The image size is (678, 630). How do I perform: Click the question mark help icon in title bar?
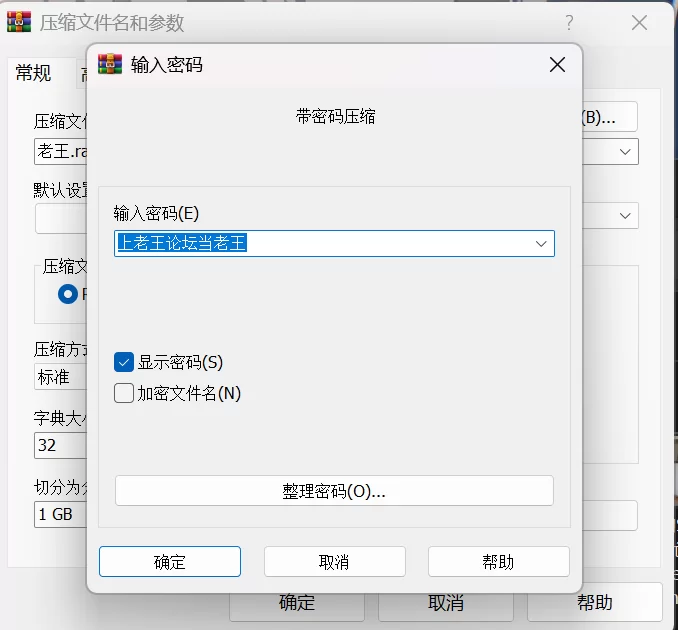click(569, 23)
